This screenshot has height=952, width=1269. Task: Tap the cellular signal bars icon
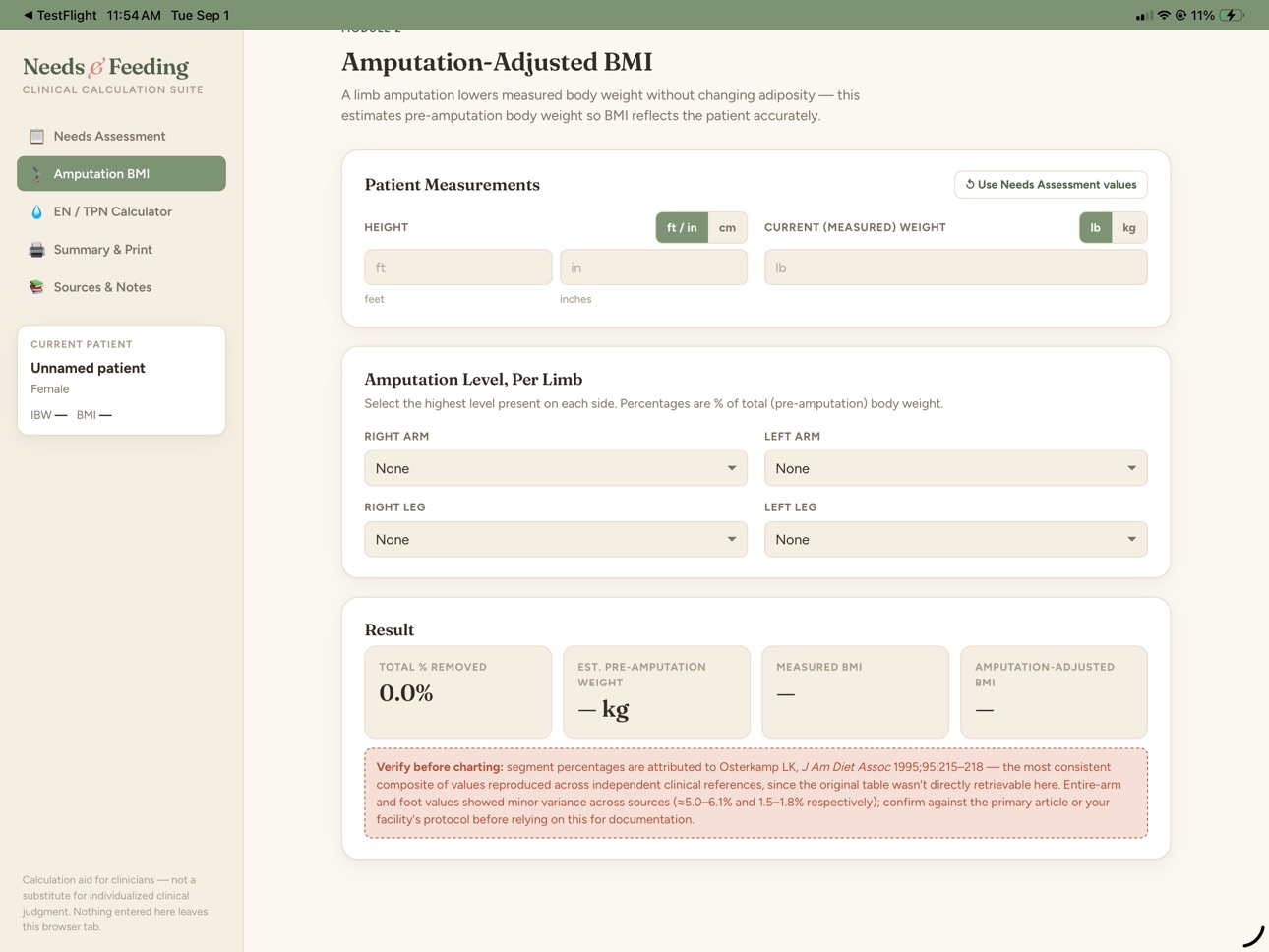click(1143, 15)
